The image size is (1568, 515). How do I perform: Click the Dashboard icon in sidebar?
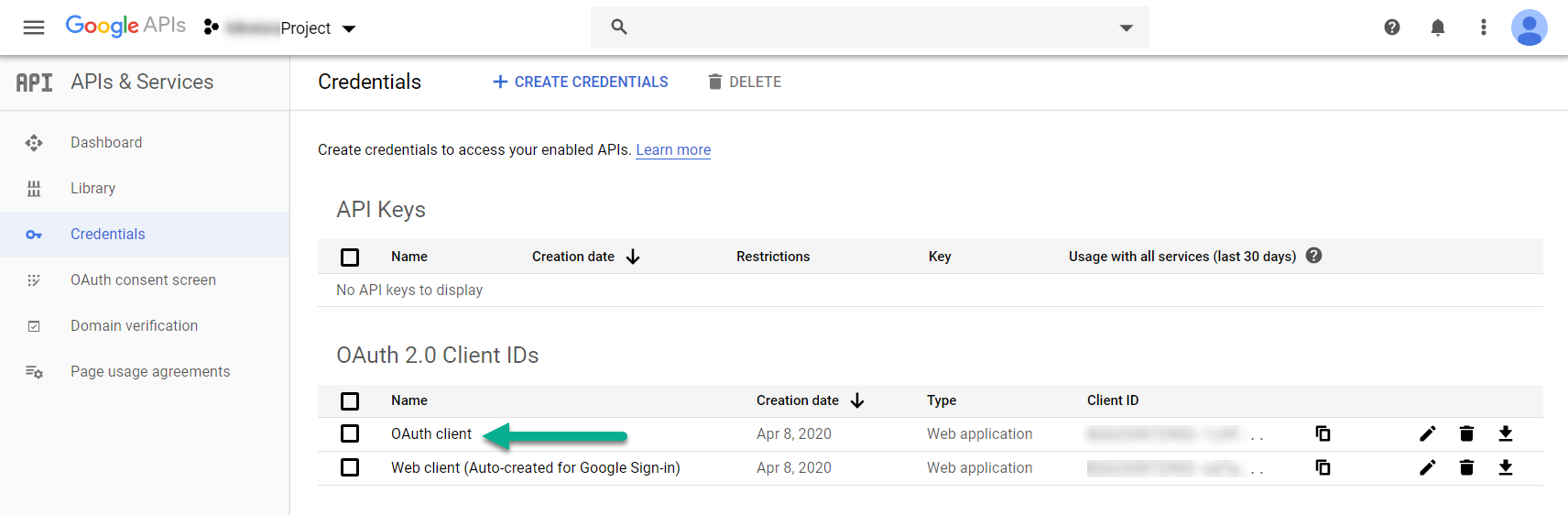tap(34, 143)
